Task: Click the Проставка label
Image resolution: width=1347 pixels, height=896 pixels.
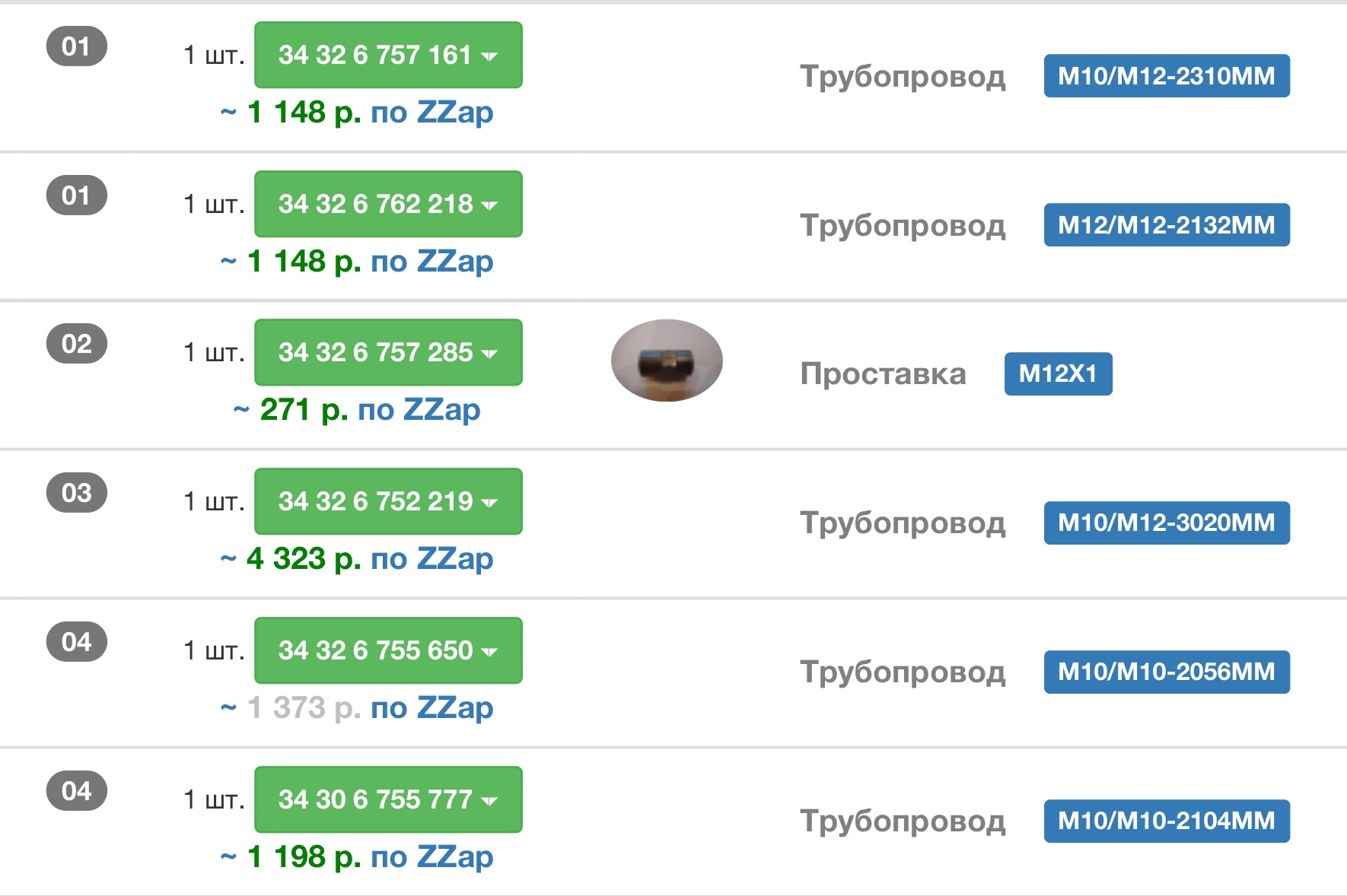Action: (884, 373)
